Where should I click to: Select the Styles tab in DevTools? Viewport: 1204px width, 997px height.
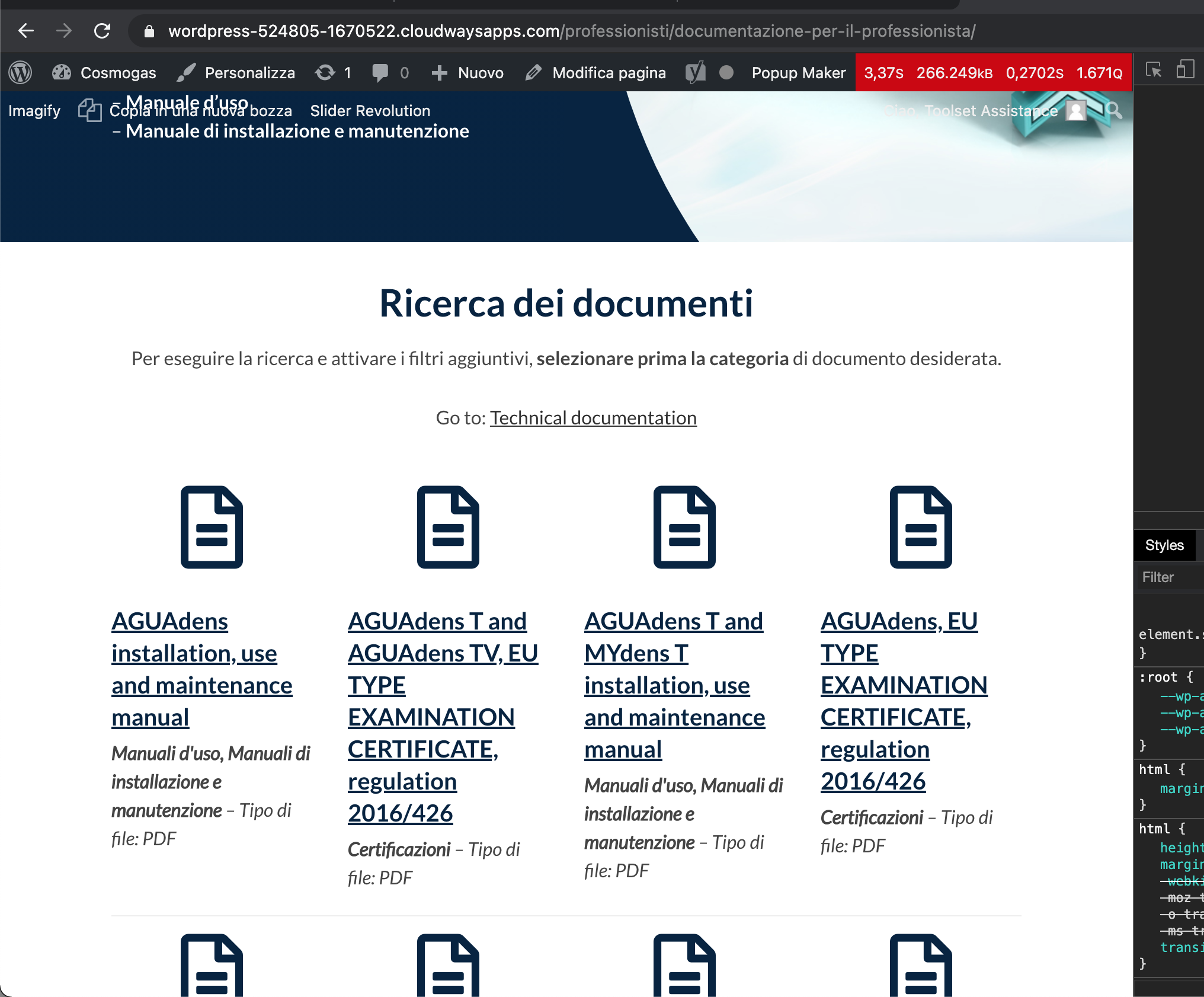[1164, 545]
